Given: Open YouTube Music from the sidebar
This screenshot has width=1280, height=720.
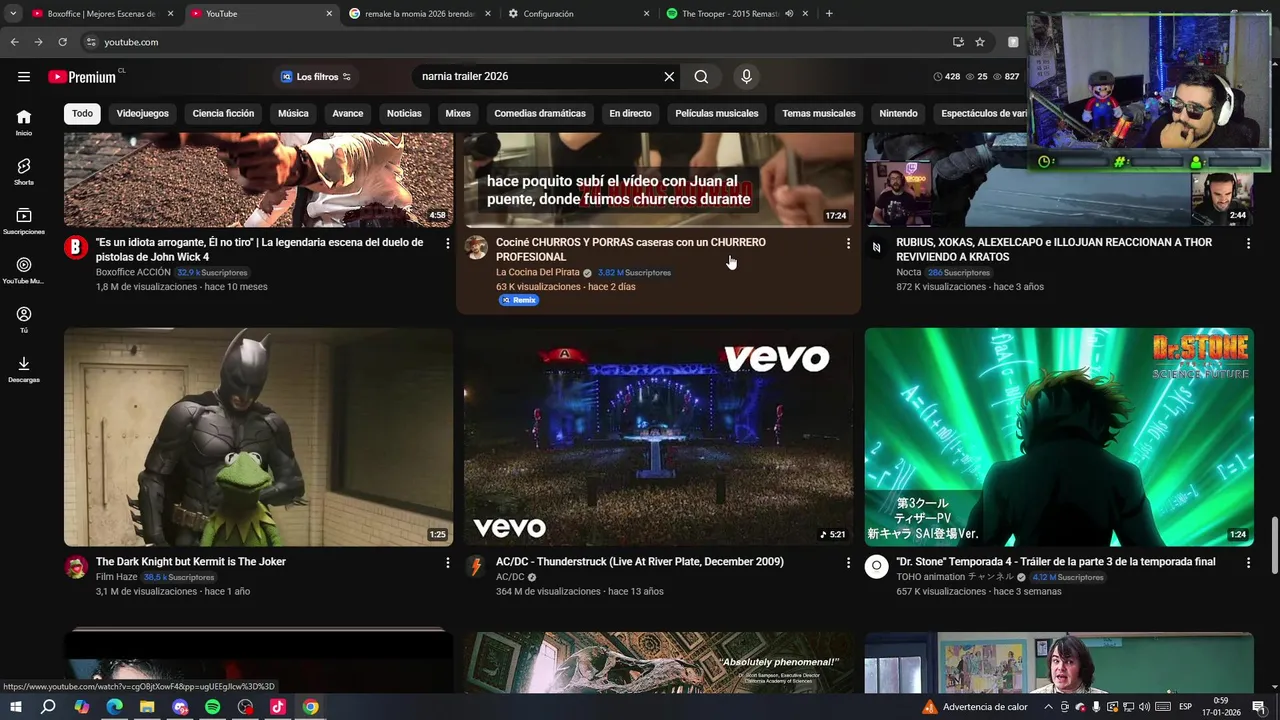Looking at the screenshot, I should (24, 270).
